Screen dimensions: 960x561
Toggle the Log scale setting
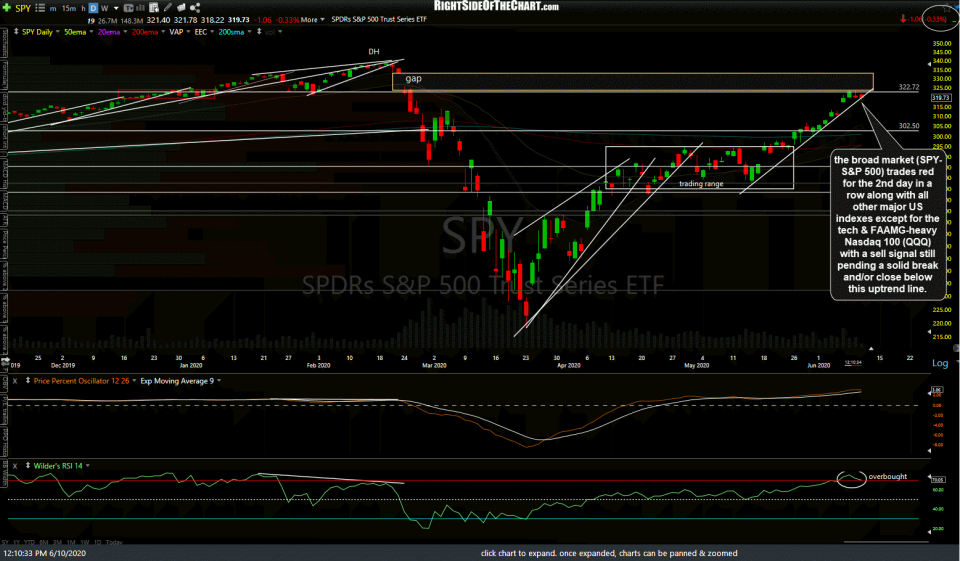click(940, 363)
